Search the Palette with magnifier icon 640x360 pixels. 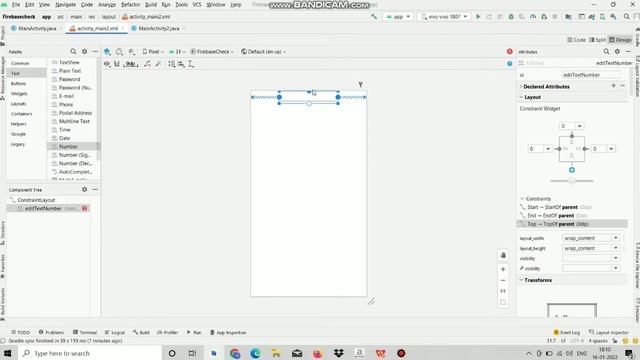(x=73, y=51)
